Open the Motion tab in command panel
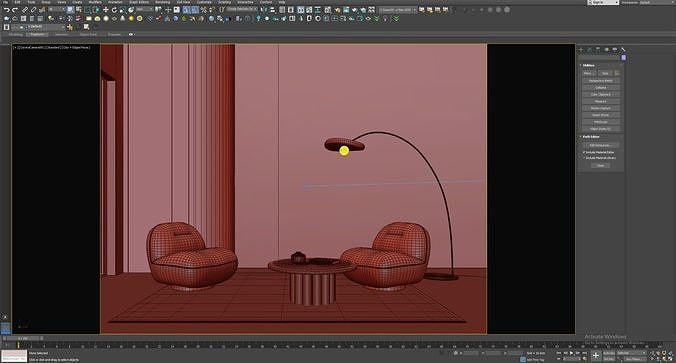 coord(606,49)
